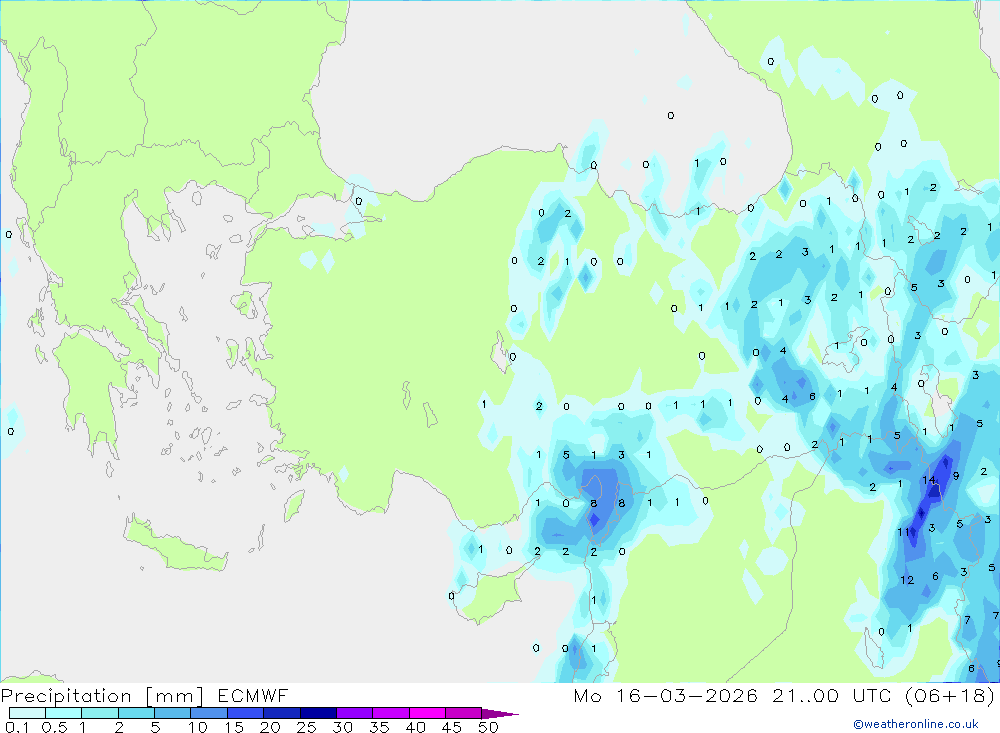Click the legend label '0.5'

click(54, 727)
